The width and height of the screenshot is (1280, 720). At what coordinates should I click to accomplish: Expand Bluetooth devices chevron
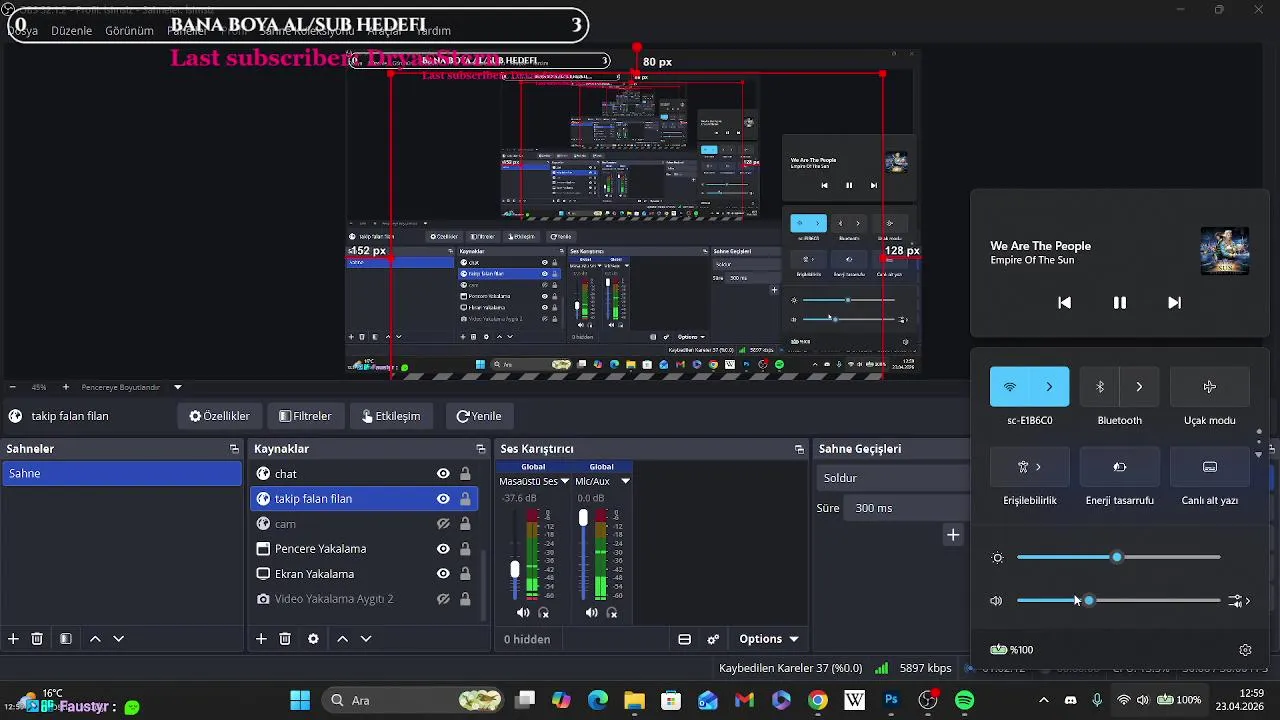tap(1139, 387)
